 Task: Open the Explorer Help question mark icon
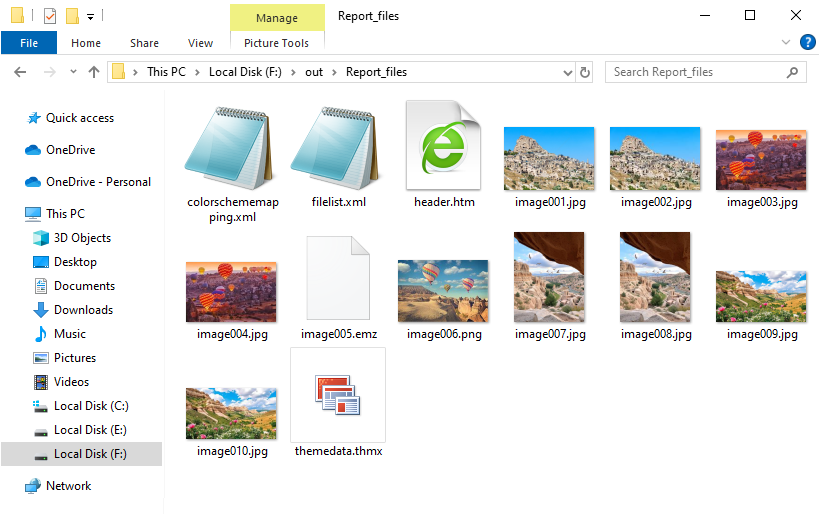(x=807, y=42)
